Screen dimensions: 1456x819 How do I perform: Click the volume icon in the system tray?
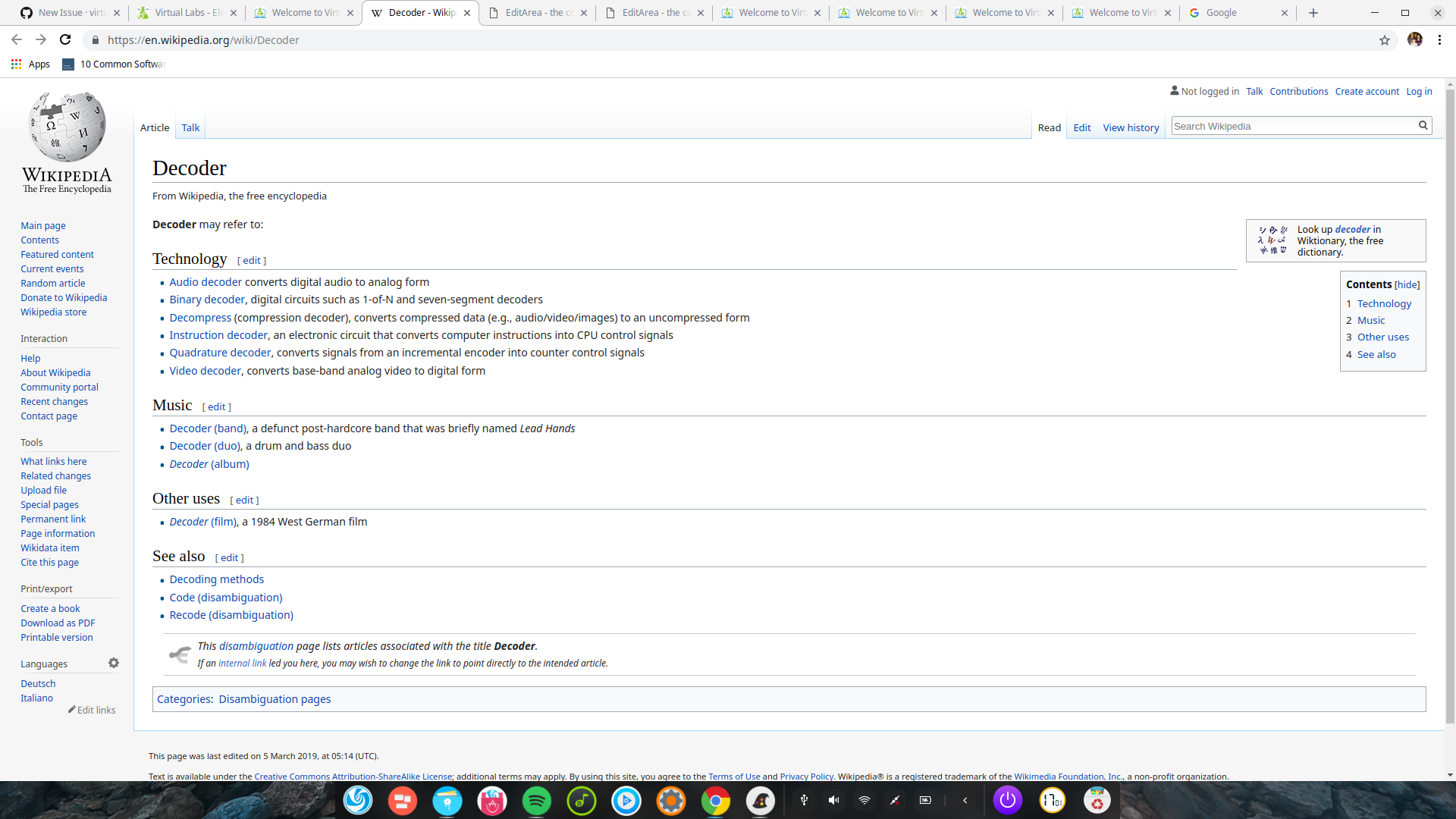(x=833, y=800)
